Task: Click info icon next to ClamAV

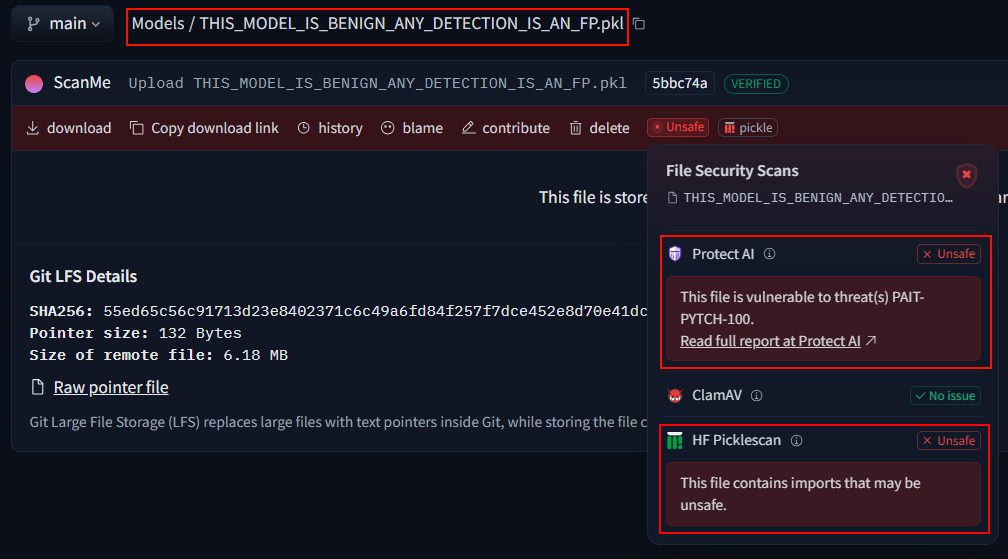Action: coord(756,395)
